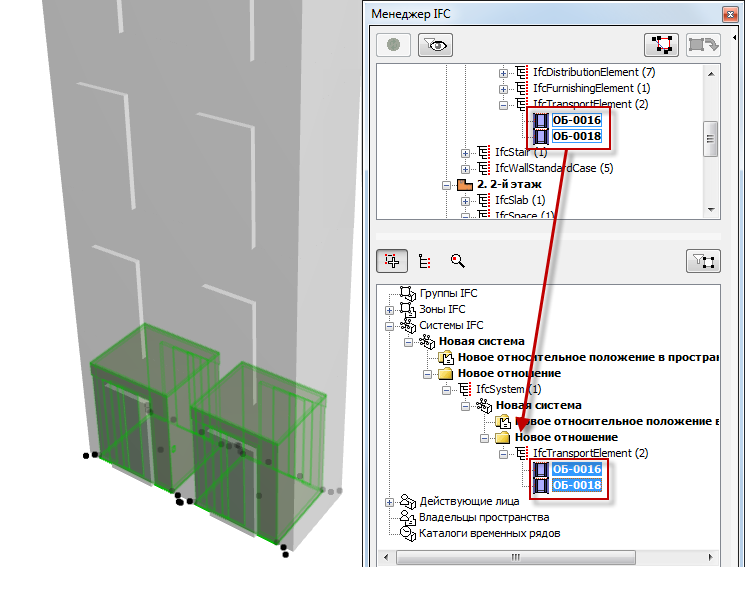Collapse the upper Новое отношение folder
The width and height of the screenshot is (750, 614).
pos(427,374)
